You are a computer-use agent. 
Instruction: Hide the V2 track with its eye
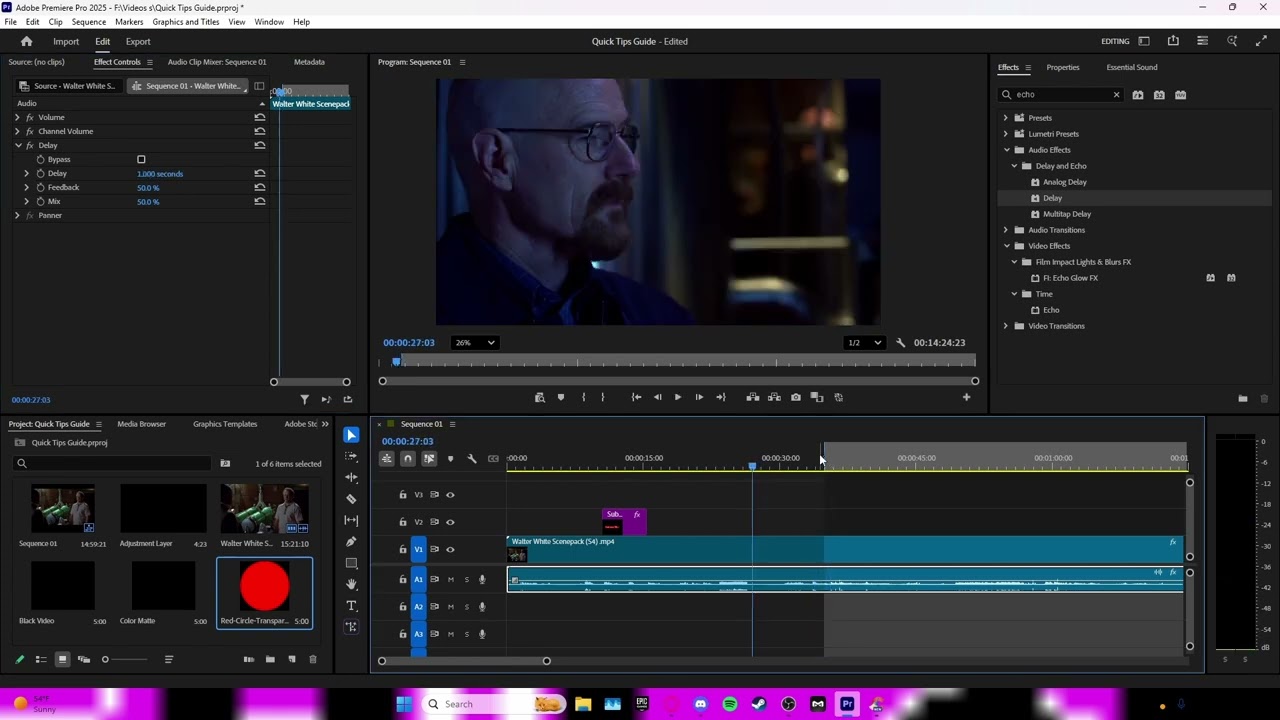coord(450,522)
